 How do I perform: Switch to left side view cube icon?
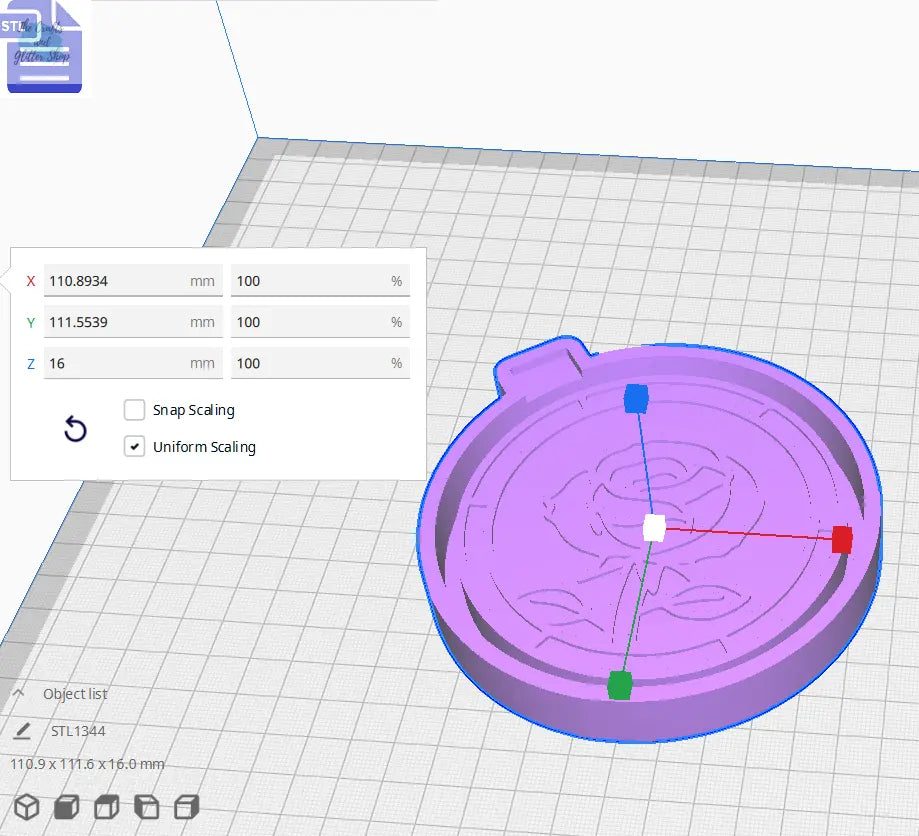[144, 806]
